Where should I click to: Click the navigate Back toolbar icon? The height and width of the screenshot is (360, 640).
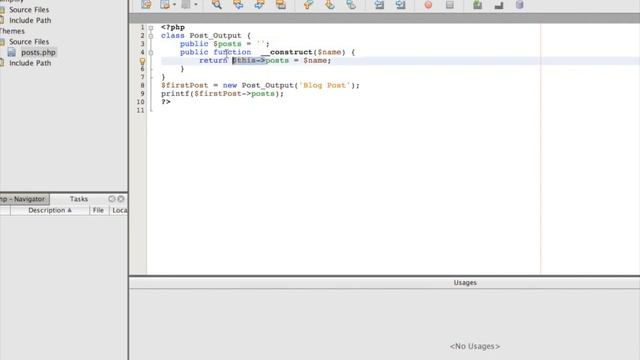[x=165, y=4]
